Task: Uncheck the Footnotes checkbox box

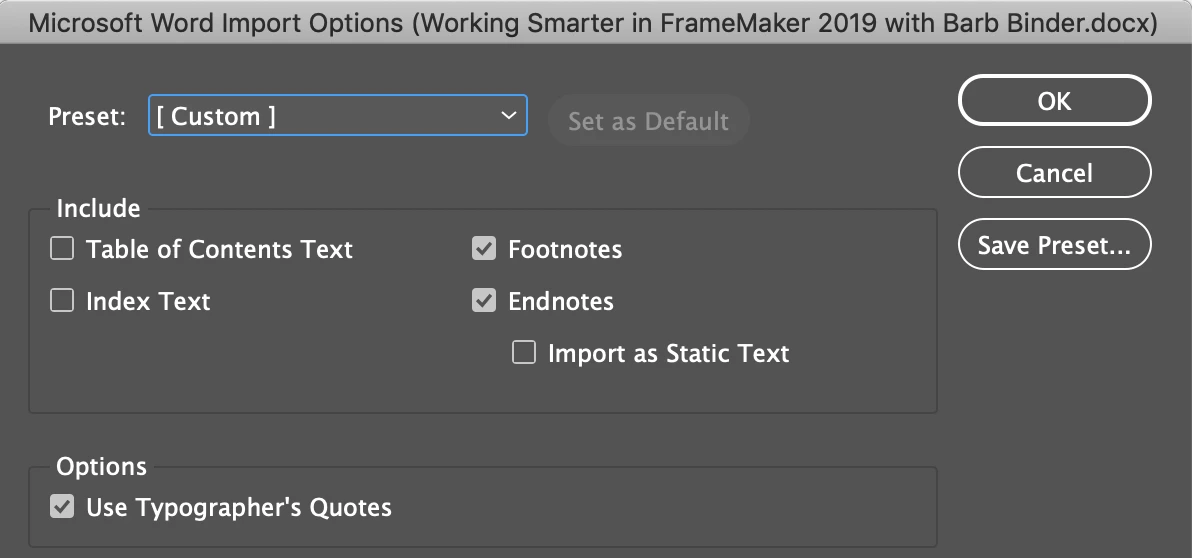Action: click(484, 249)
